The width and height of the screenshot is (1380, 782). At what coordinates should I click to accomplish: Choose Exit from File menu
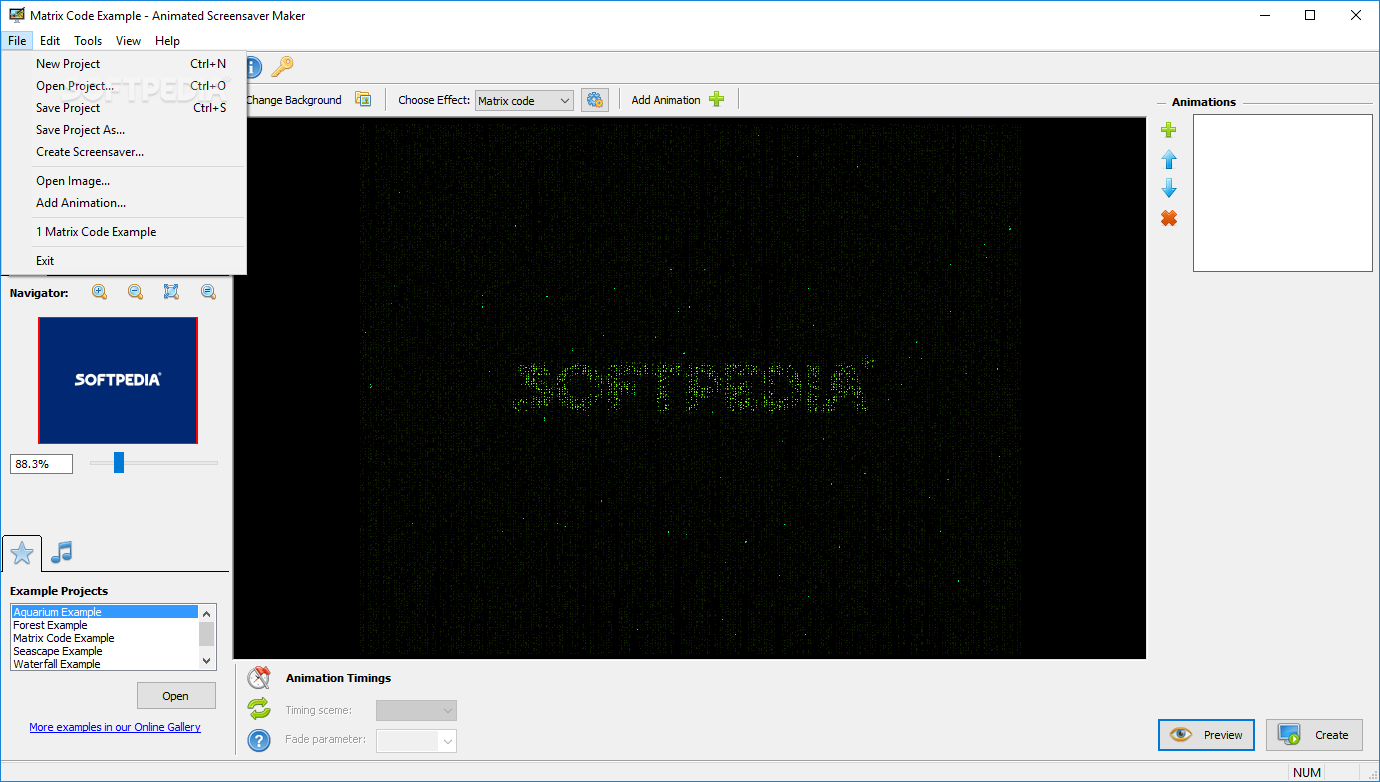[x=124, y=261]
